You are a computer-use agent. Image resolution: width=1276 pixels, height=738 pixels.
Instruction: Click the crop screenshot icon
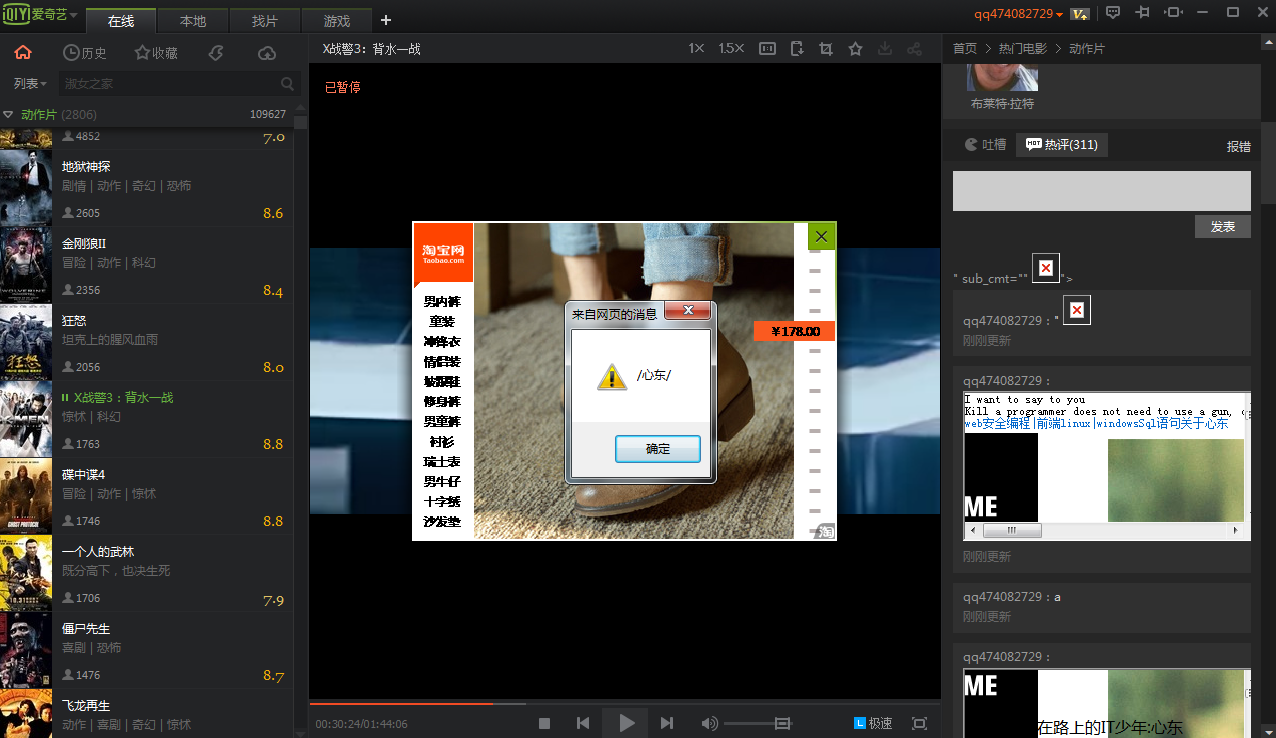tap(826, 48)
